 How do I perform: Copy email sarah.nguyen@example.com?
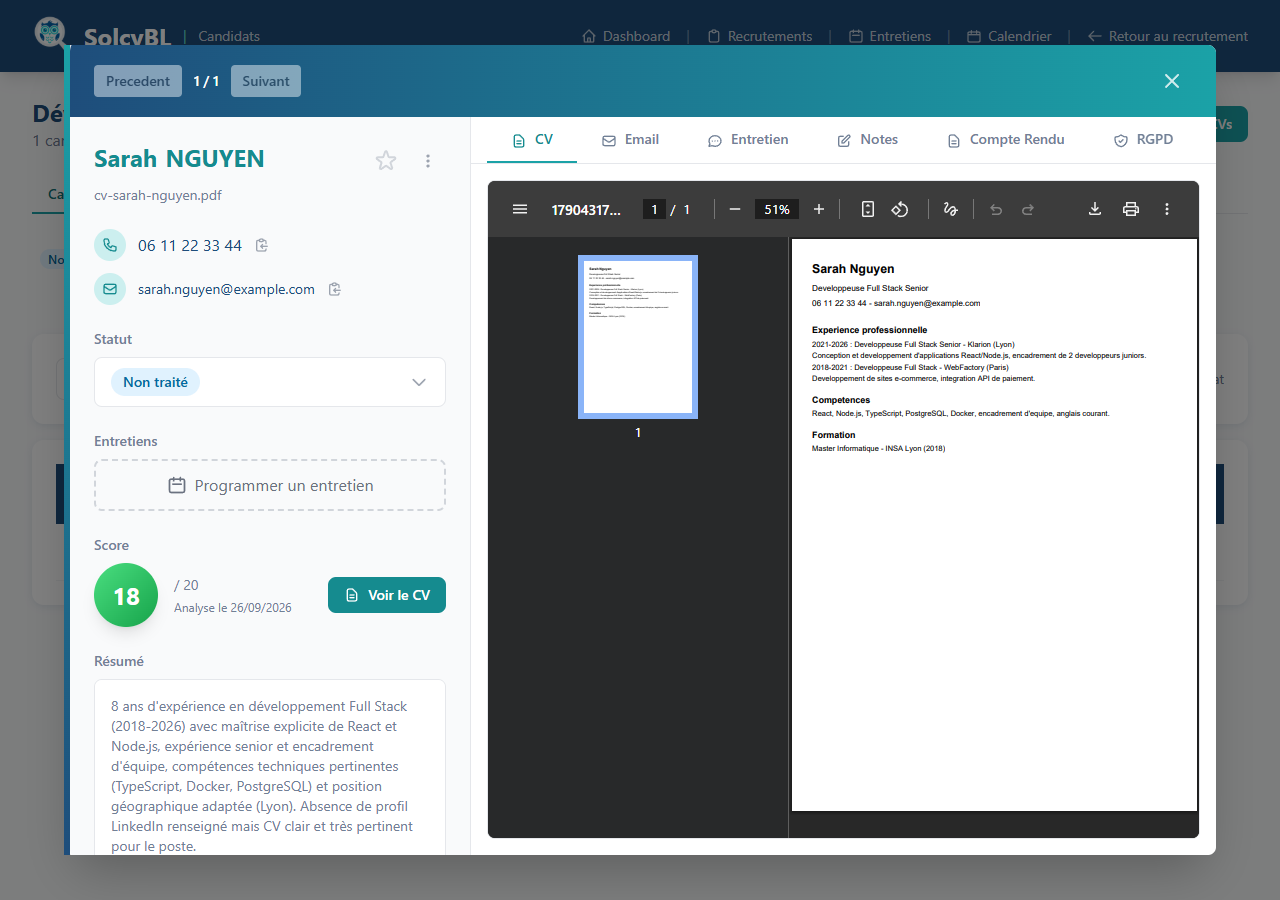point(335,289)
